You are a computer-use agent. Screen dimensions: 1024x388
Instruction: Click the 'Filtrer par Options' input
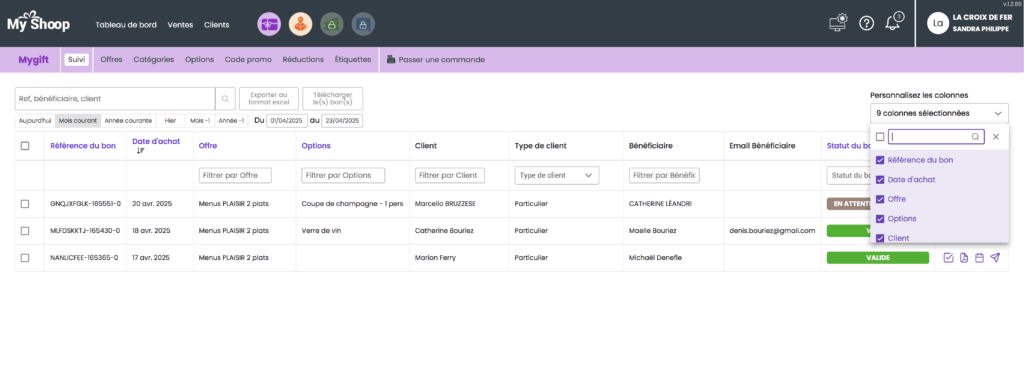click(343, 175)
